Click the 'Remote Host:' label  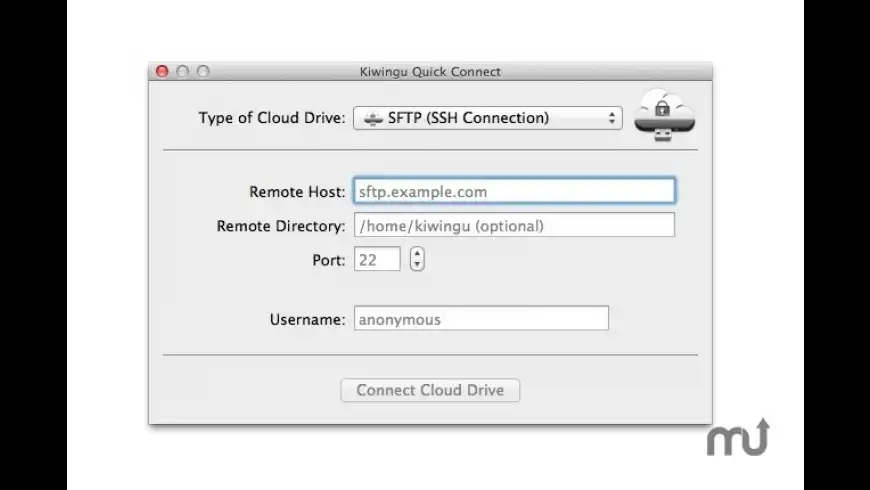click(x=297, y=191)
